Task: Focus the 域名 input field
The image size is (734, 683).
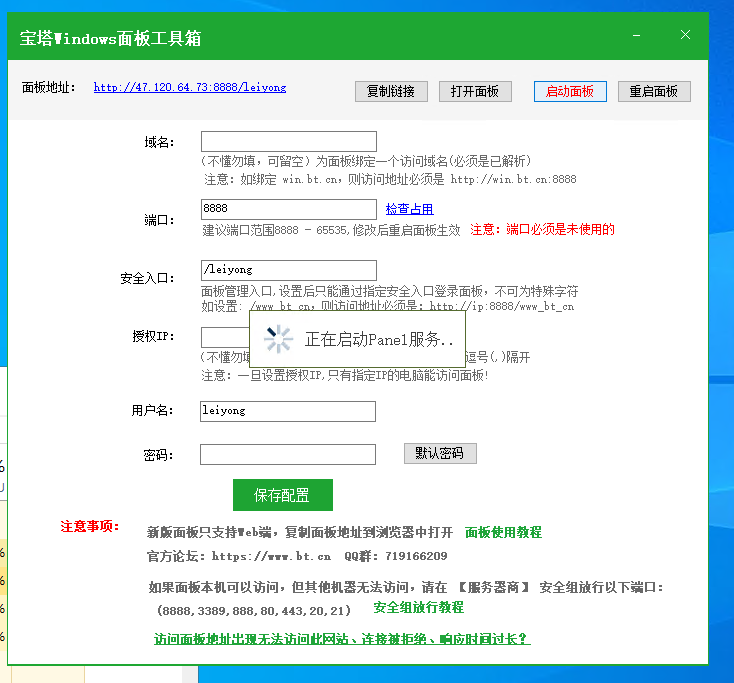Action: pos(288,141)
